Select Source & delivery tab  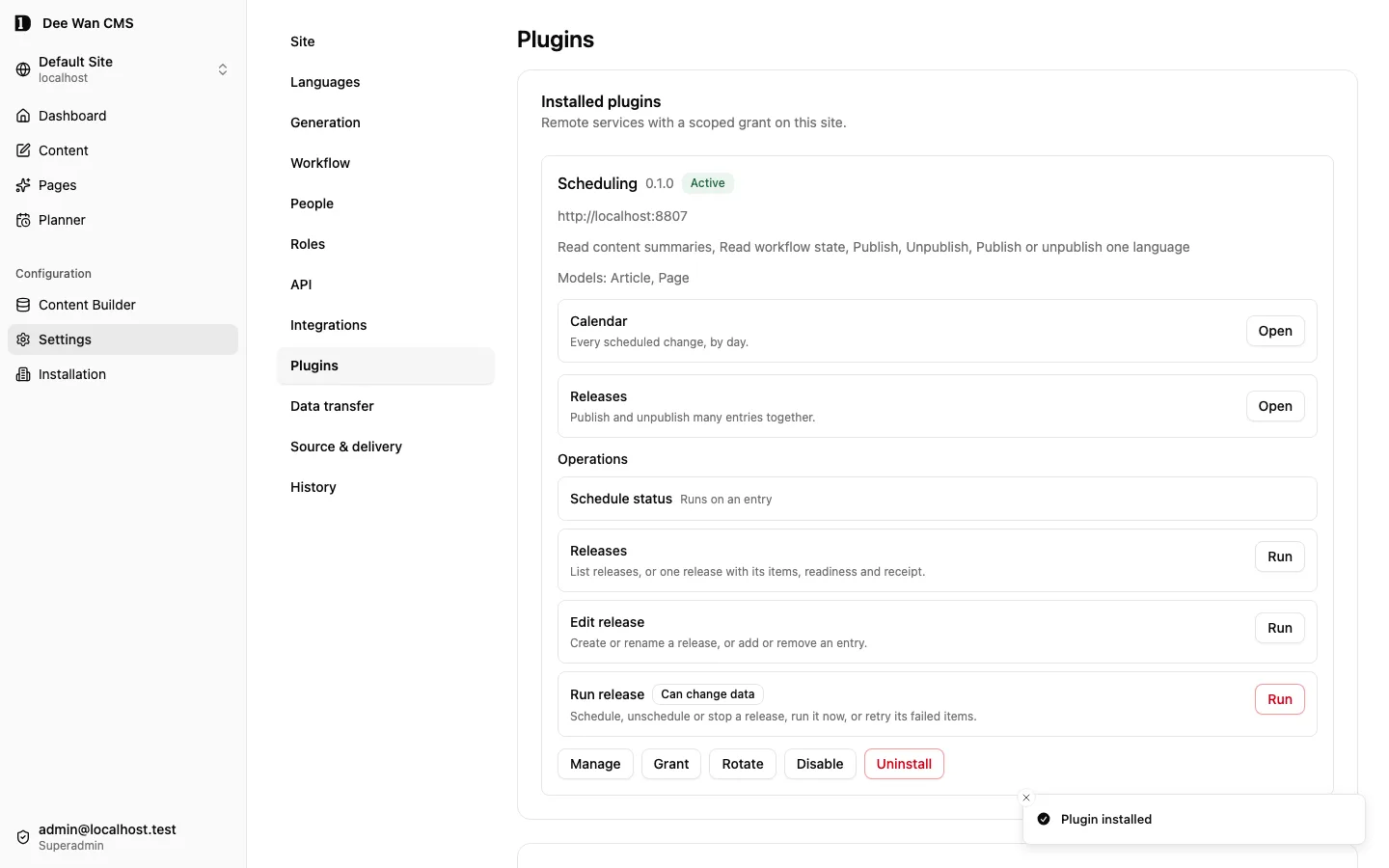pyautogui.click(x=386, y=447)
